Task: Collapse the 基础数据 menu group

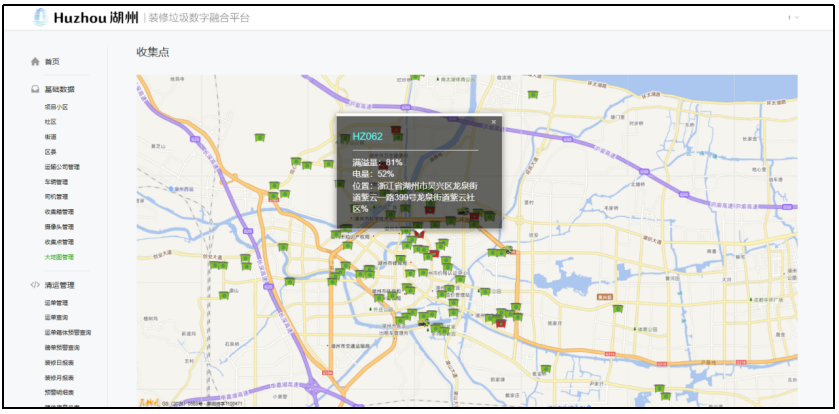Action: 59,90
